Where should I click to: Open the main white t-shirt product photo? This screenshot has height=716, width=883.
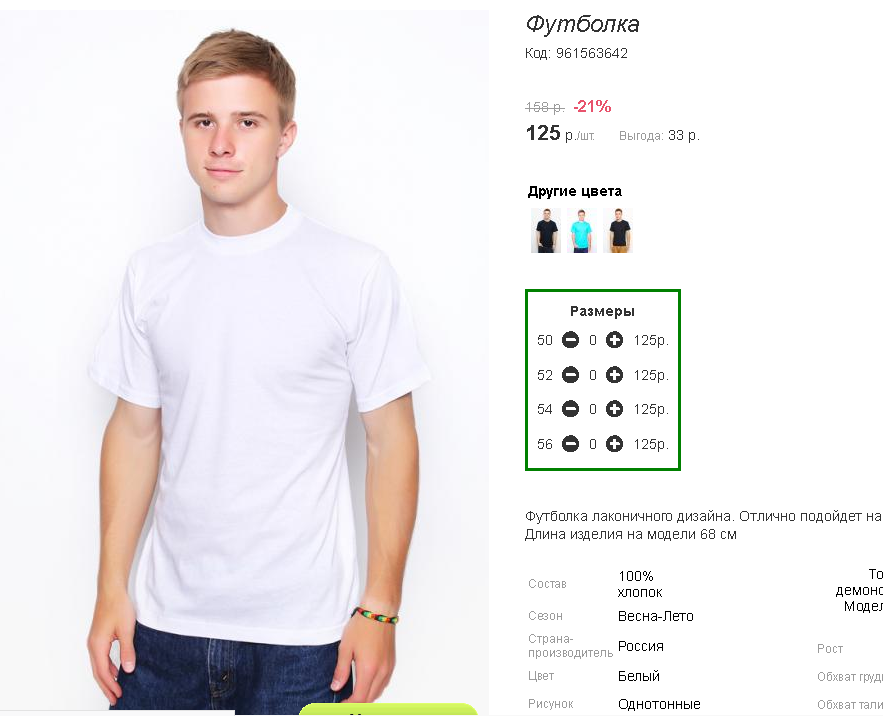[244, 361]
